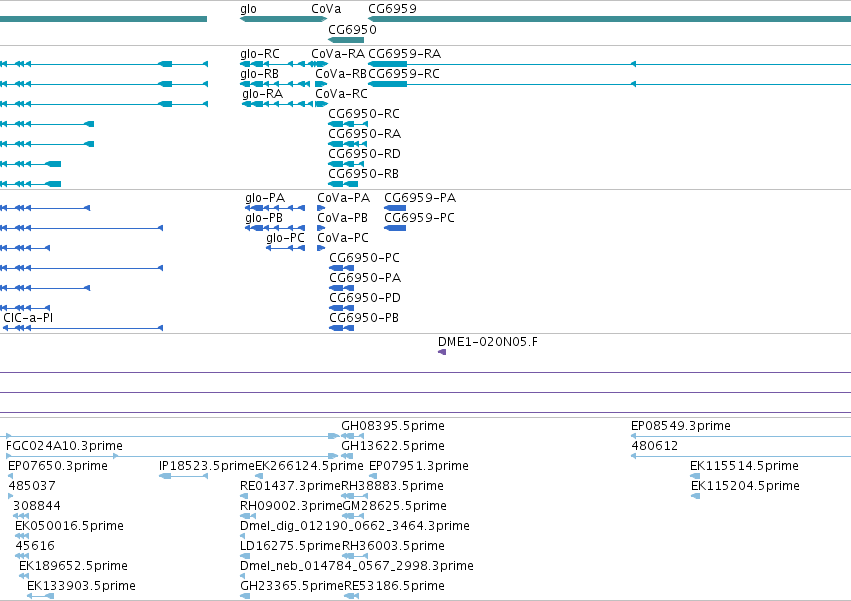
Task: Click protein label CG6950-PD
Action: pyautogui.click(x=365, y=298)
